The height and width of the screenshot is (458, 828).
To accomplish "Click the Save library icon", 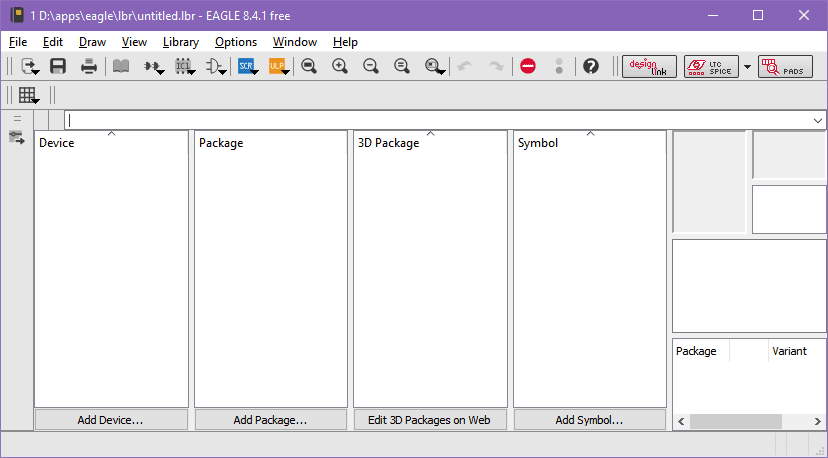I will pos(58,66).
